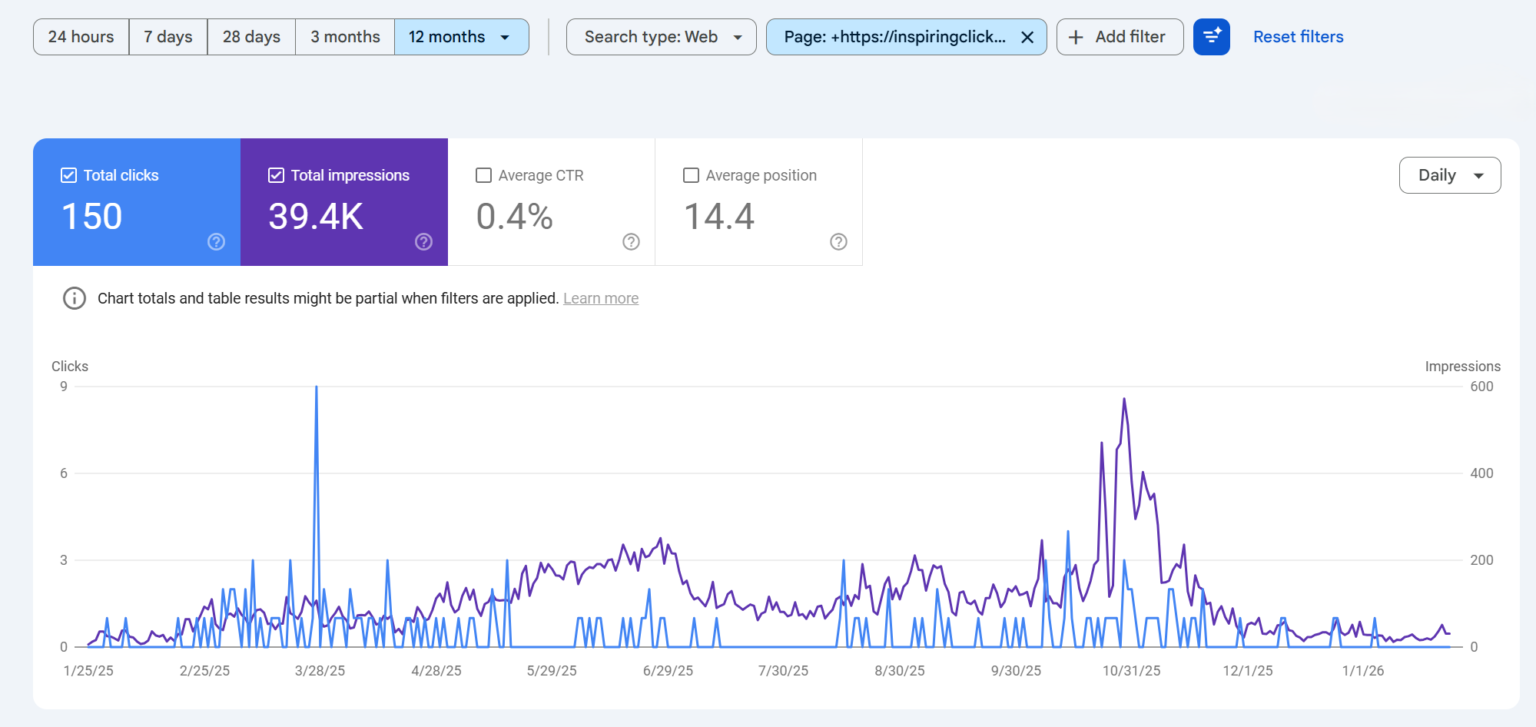Screen dimensions: 1536x727
Task: Uncheck the Total impressions metric
Action: (275, 174)
